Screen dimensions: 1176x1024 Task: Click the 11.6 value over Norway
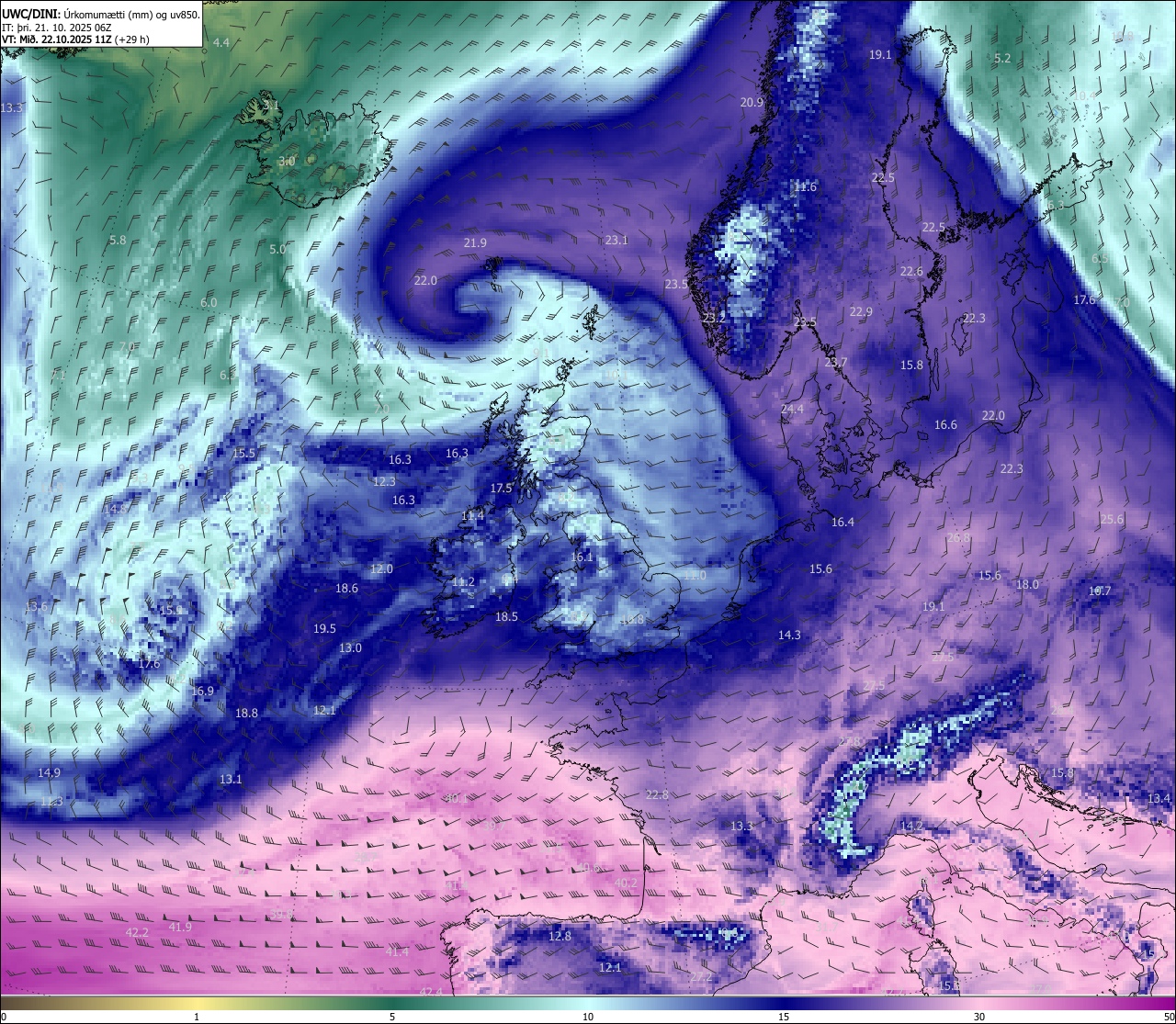point(805,187)
